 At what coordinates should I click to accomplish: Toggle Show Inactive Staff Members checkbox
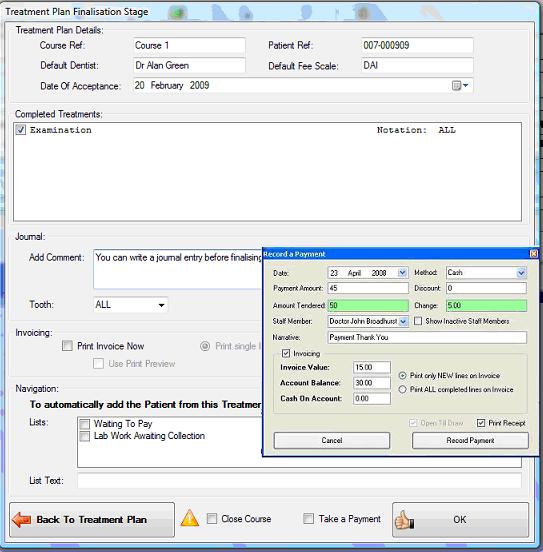coord(418,321)
